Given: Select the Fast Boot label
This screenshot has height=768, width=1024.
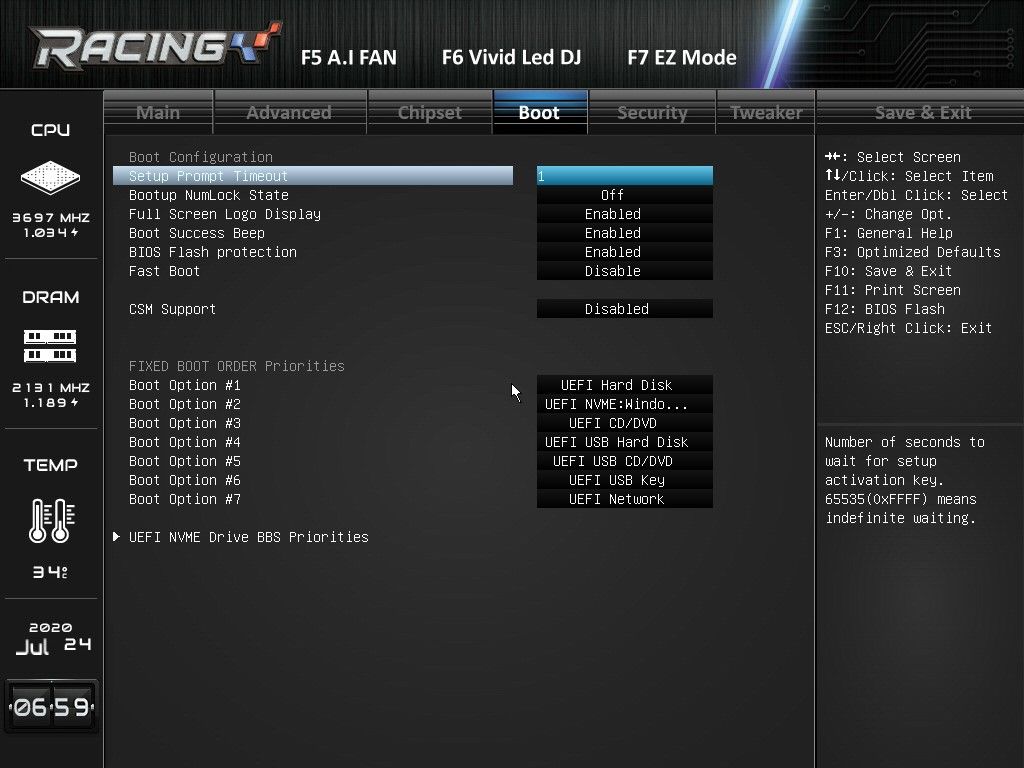Looking at the screenshot, I should point(165,270).
